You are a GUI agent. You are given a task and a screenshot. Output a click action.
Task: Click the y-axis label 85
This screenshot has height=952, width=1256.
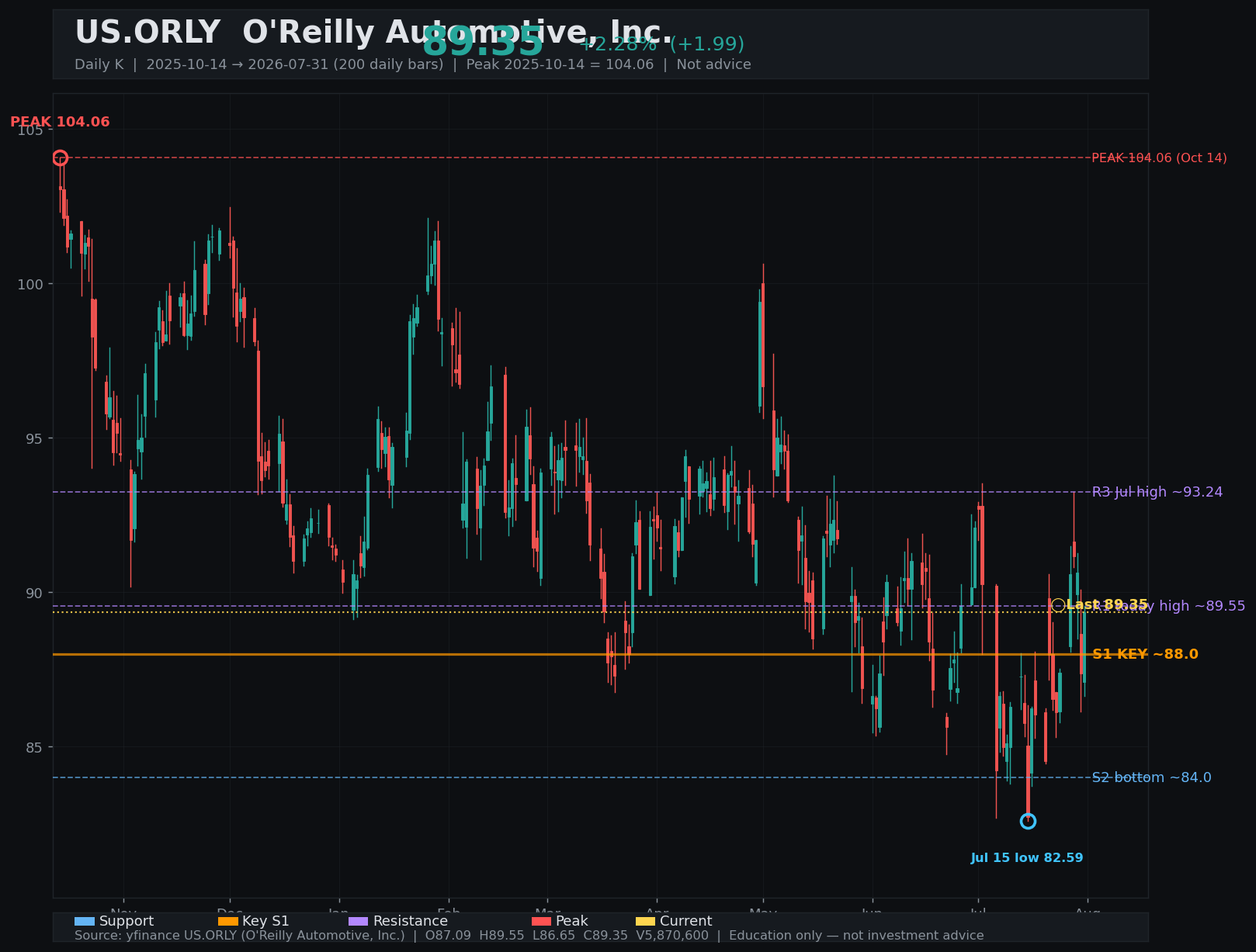point(34,747)
